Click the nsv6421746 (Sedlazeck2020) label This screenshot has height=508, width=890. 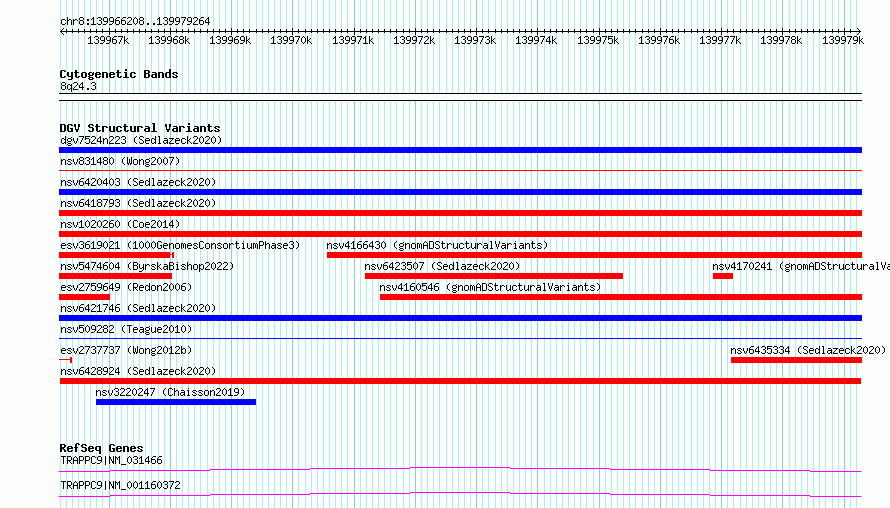pyautogui.click(x=138, y=308)
